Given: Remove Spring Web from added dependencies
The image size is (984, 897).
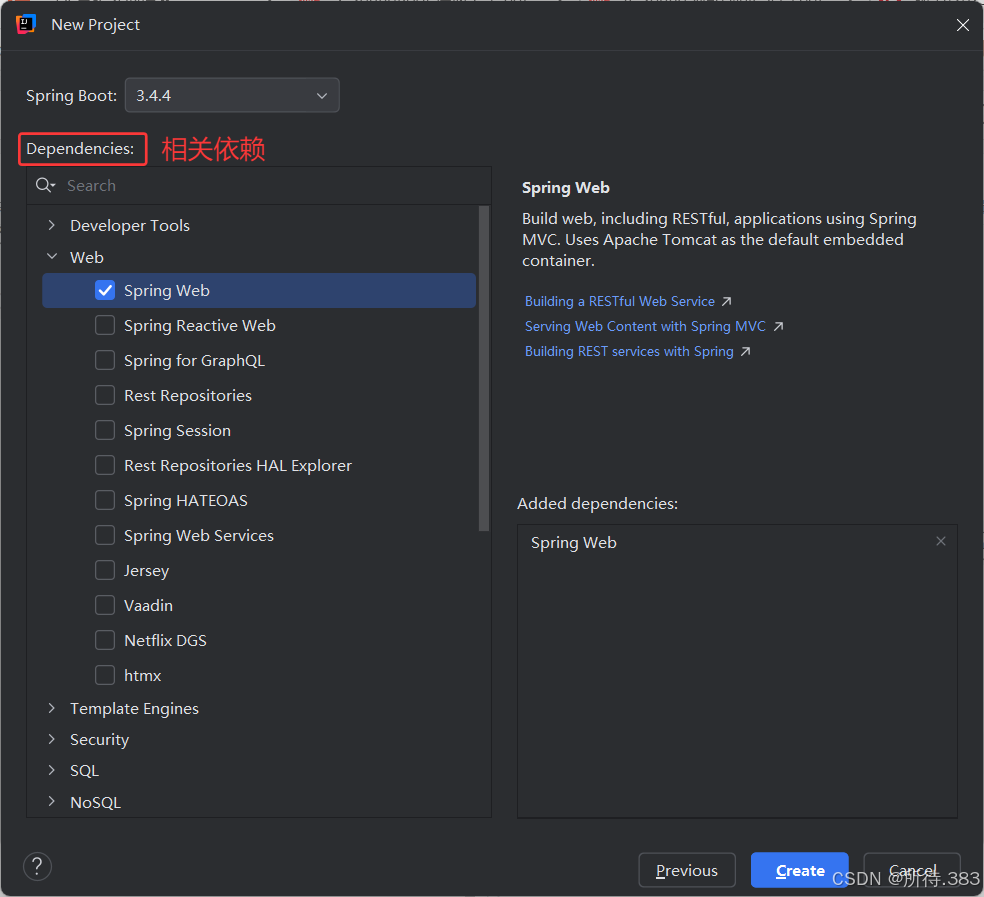Looking at the screenshot, I should (940, 541).
